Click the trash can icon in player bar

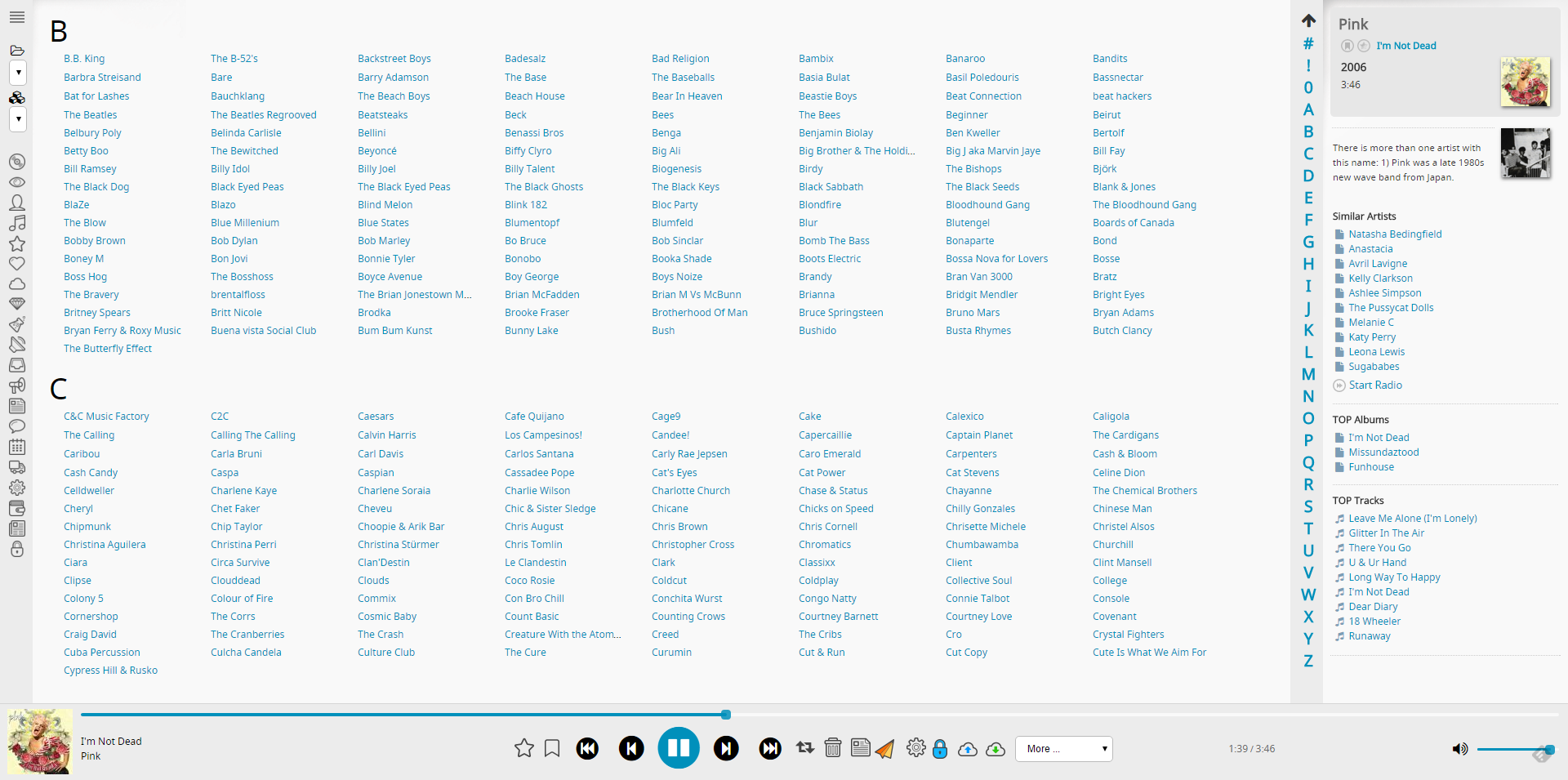[832, 748]
